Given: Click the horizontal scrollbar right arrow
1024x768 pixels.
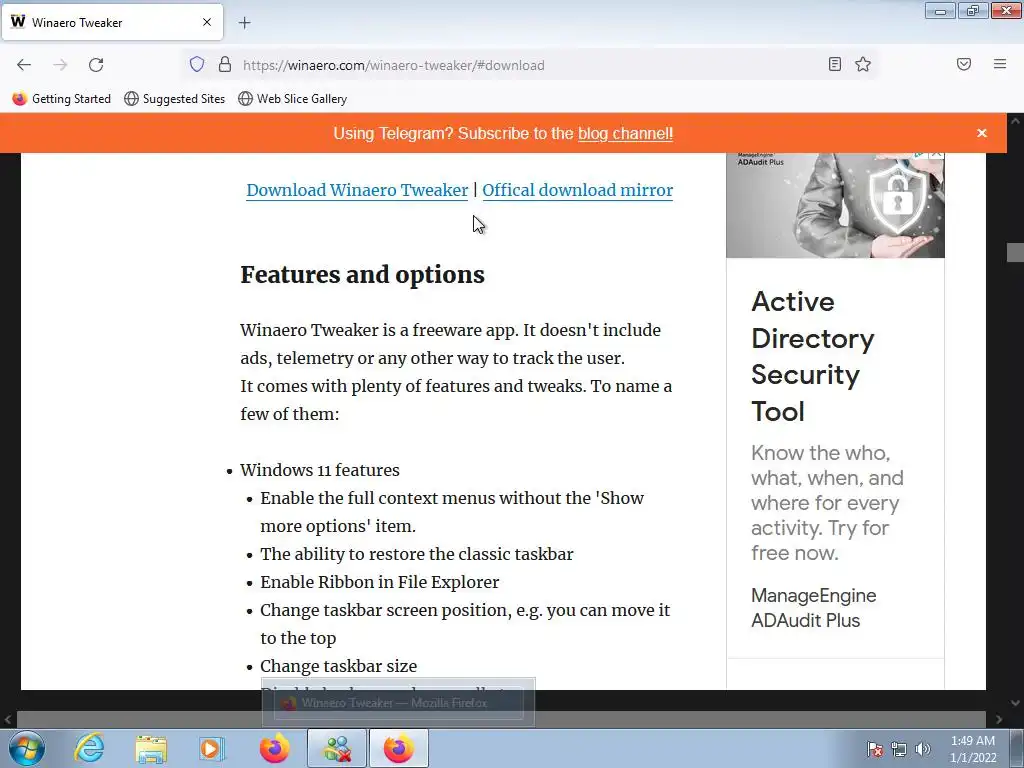Looking at the screenshot, I should [x=999, y=720].
